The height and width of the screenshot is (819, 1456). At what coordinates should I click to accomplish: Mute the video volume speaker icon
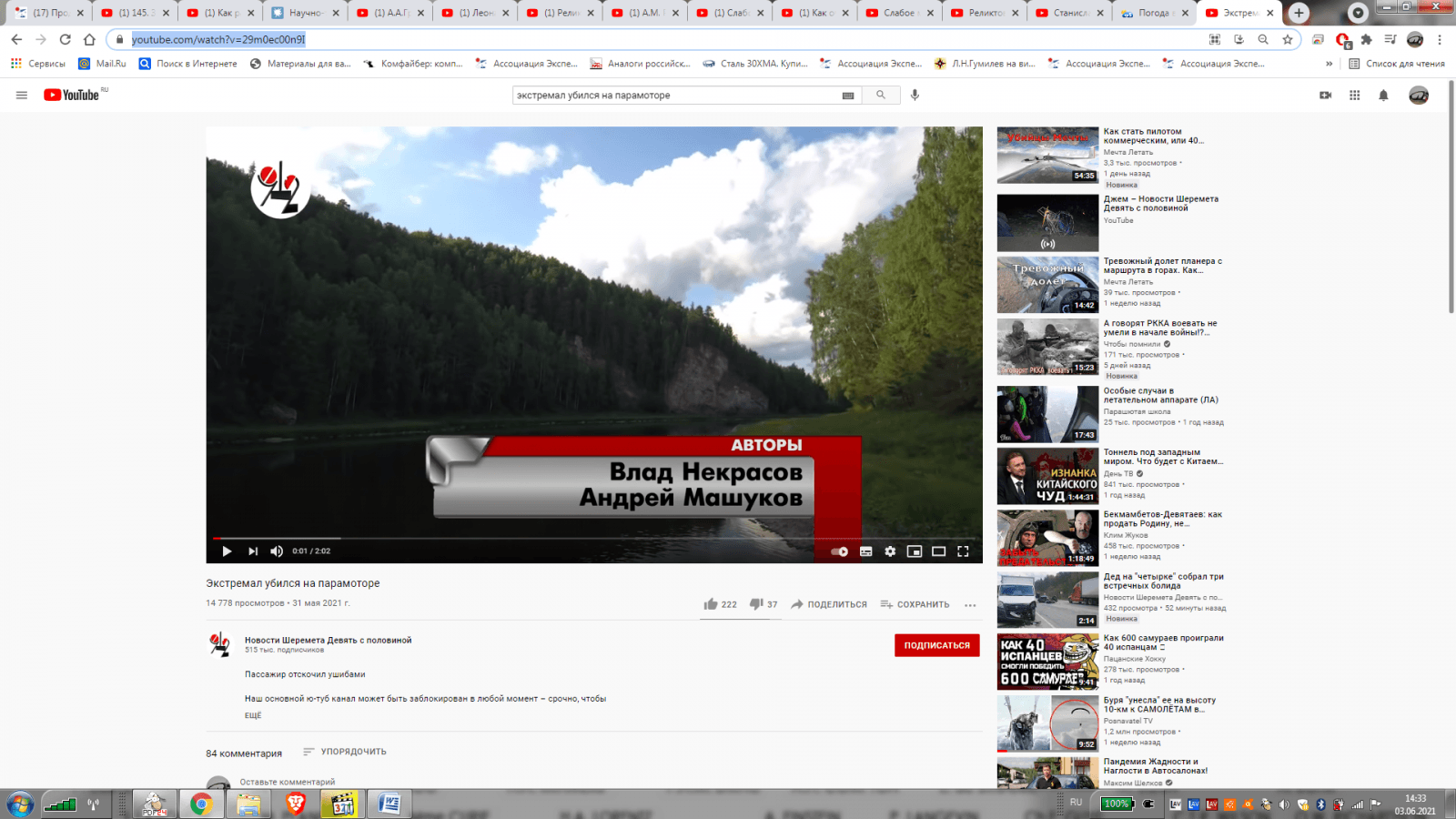pos(277,551)
